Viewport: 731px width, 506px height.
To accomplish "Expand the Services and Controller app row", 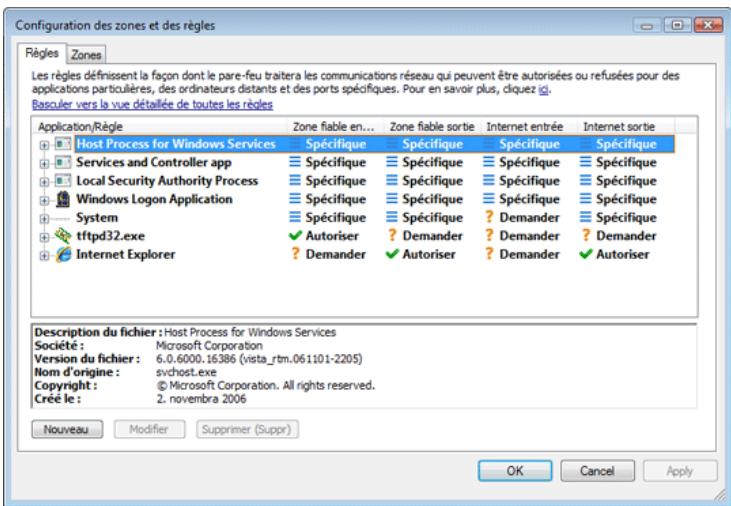I will 44,164.
